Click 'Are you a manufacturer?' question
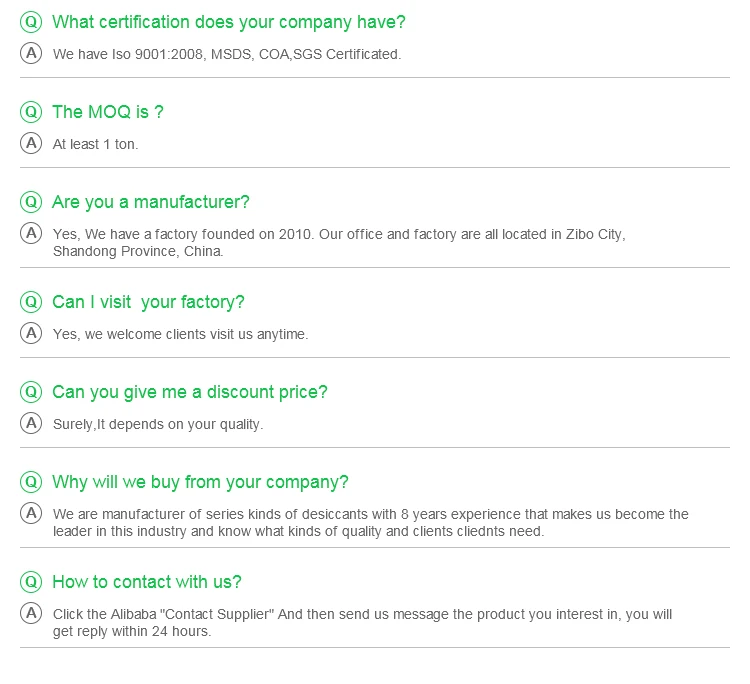 click(x=151, y=202)
